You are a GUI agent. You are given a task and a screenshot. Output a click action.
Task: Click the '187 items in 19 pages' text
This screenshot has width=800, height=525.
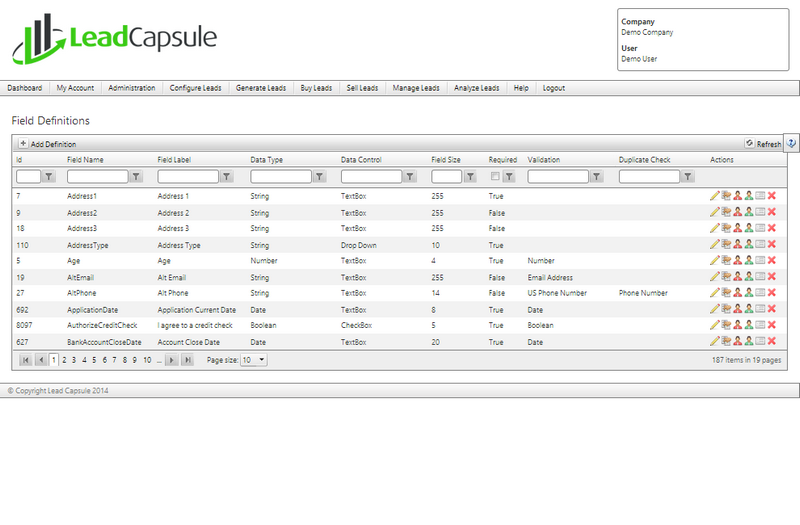click(746, 360)
